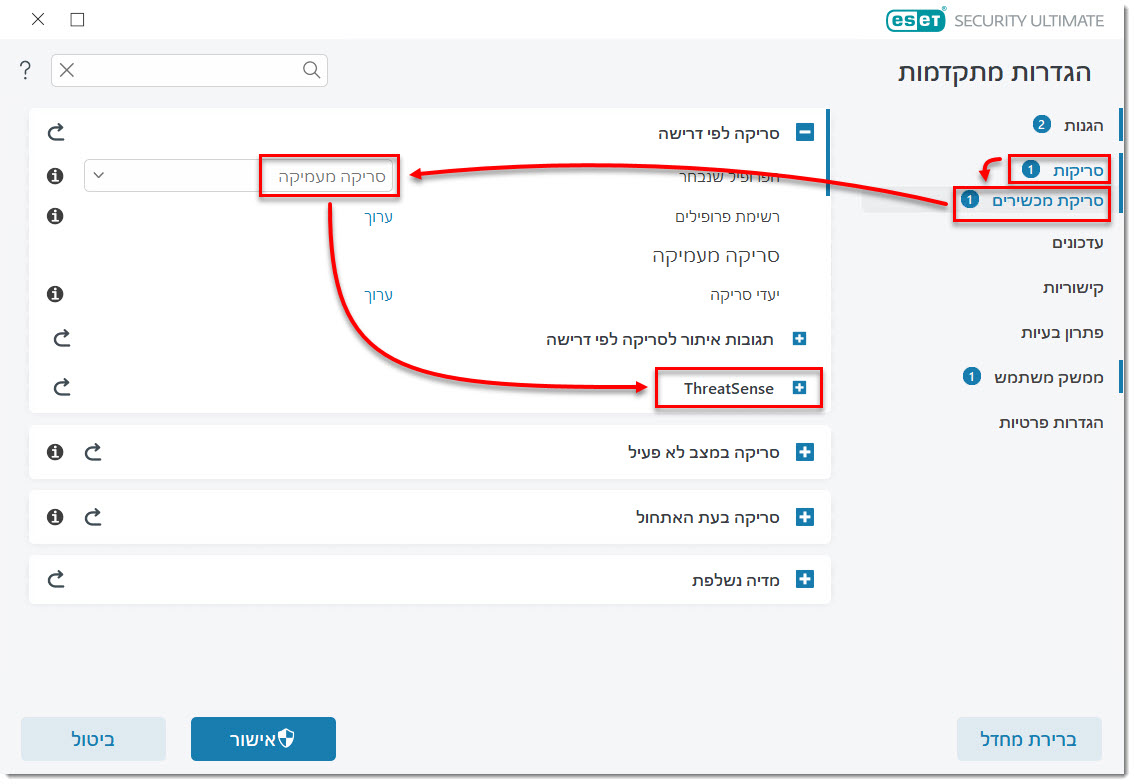Click the רשימת פרופילים label
Viewport: 1134px width, 784px height.
click(x=727, y=217)
